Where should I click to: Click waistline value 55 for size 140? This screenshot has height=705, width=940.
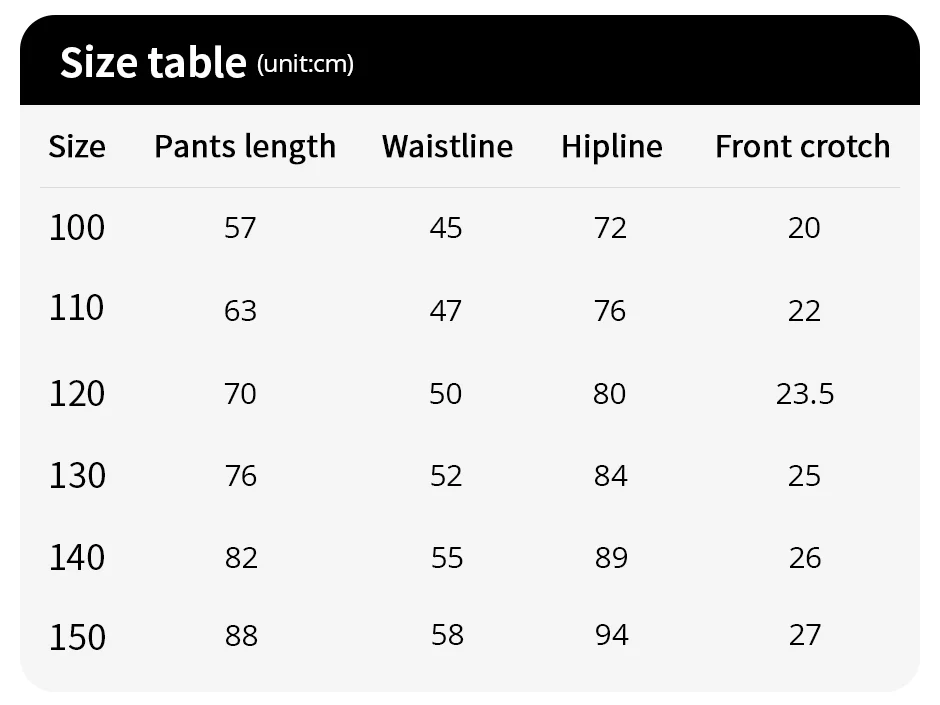pyautogui.click(x=446, y=557)
